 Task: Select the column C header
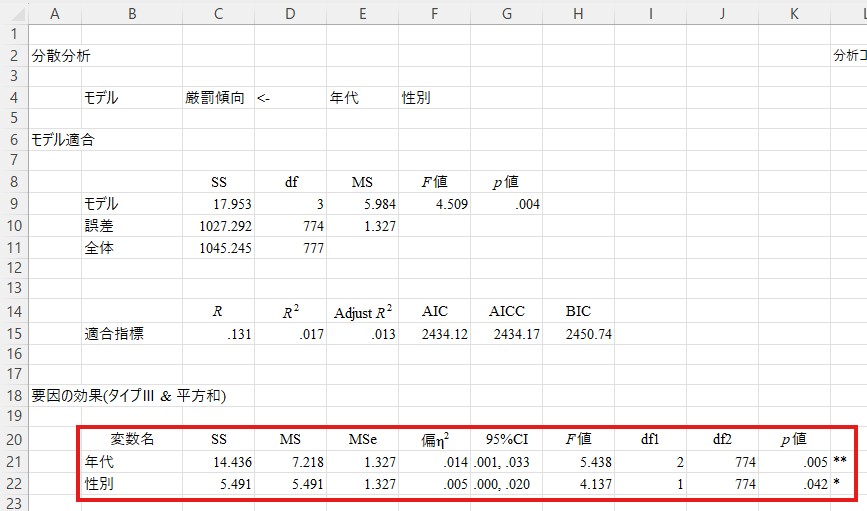pos(218,12)
